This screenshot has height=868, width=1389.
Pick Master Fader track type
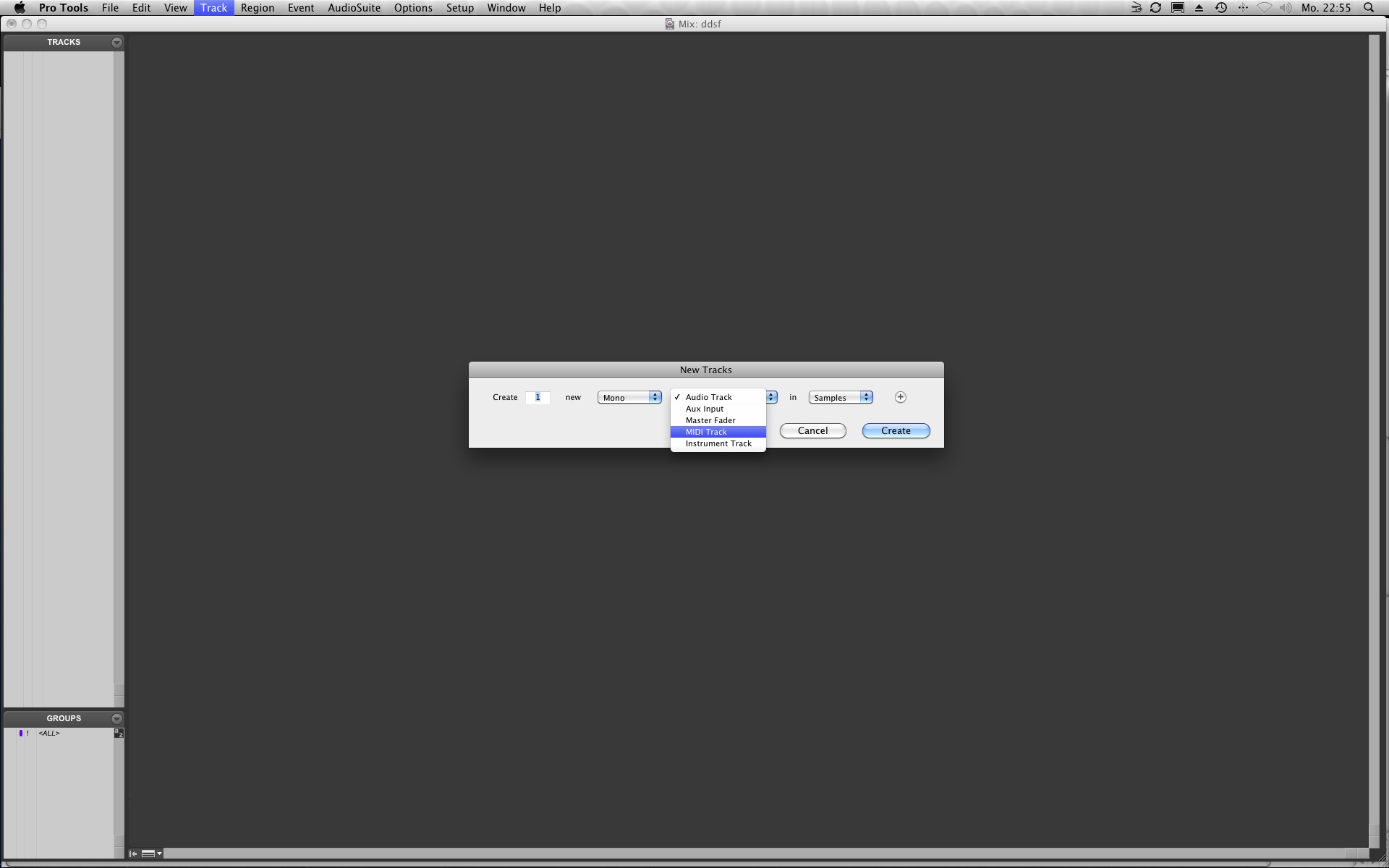718,420
